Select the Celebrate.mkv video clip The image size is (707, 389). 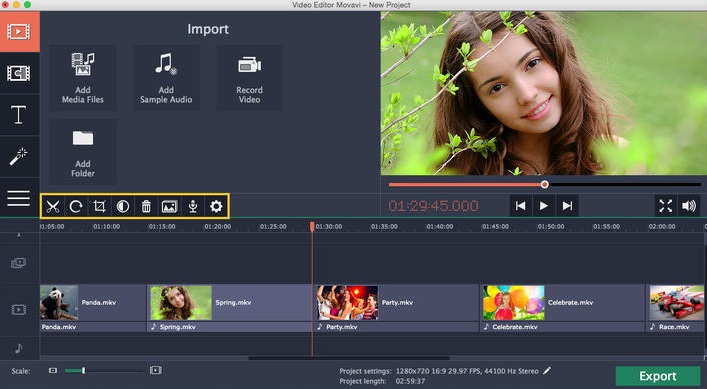pyautogui.click(x=563, y=302)
